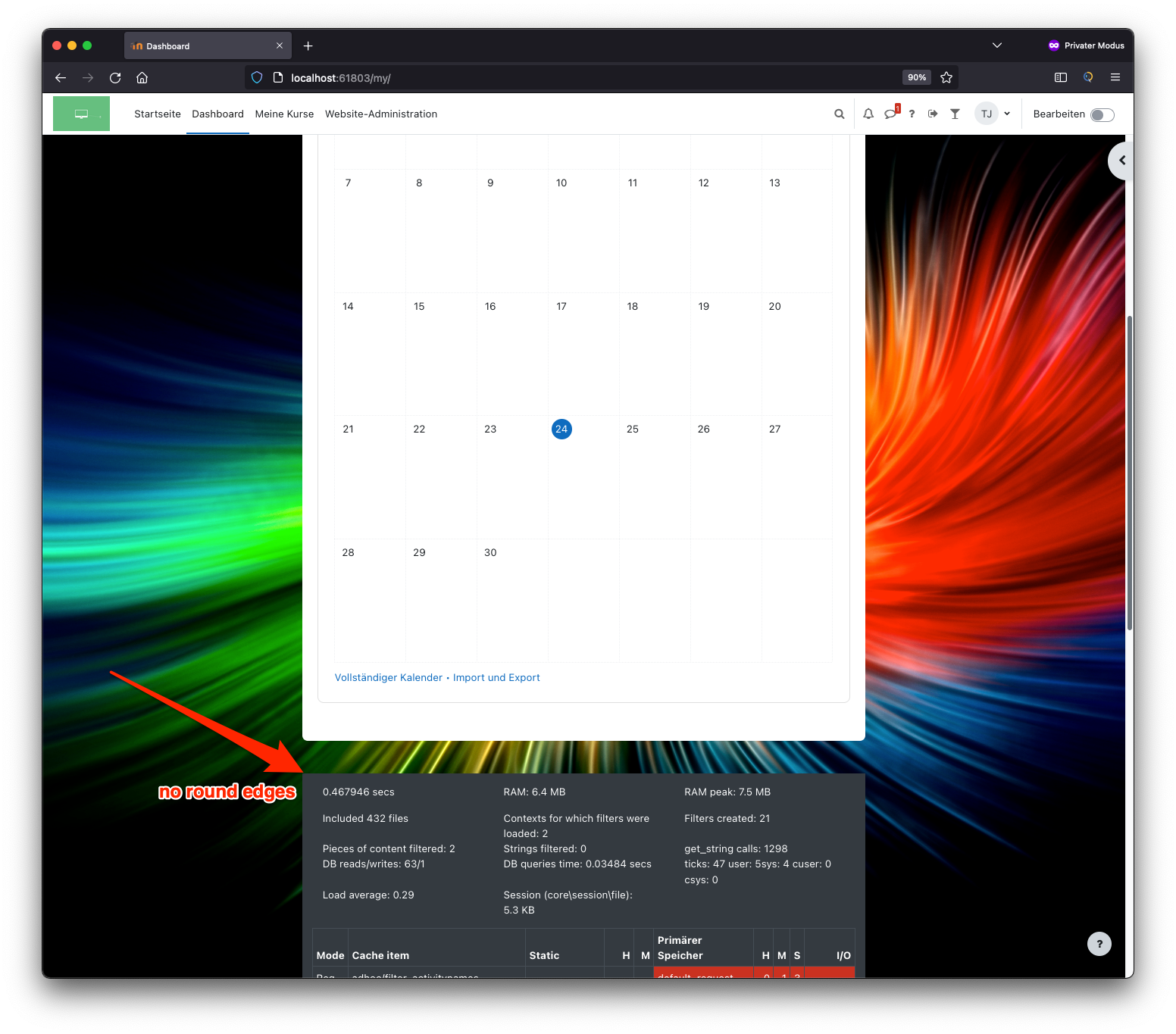Screen dimensions: 1176x1034
Task: Open the messages icon with unread badge
Action: [x=890, y=114]
